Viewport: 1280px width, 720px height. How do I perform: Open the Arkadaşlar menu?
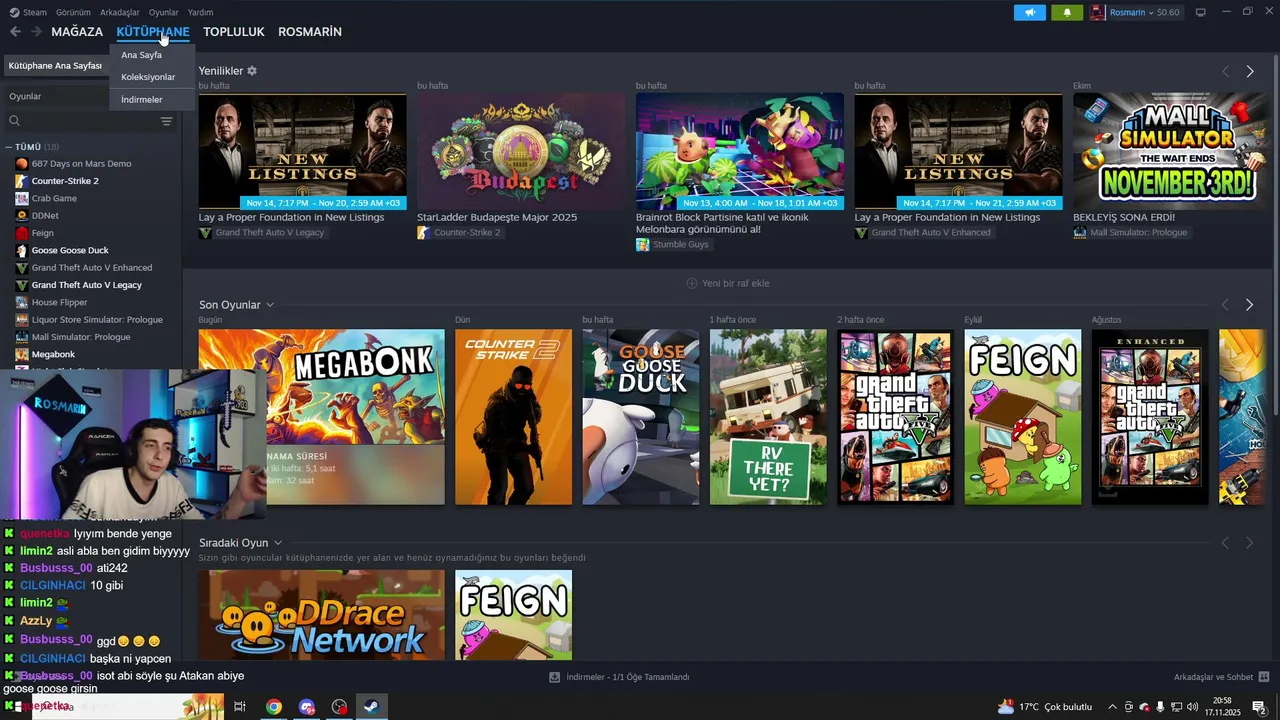point(120,12)
